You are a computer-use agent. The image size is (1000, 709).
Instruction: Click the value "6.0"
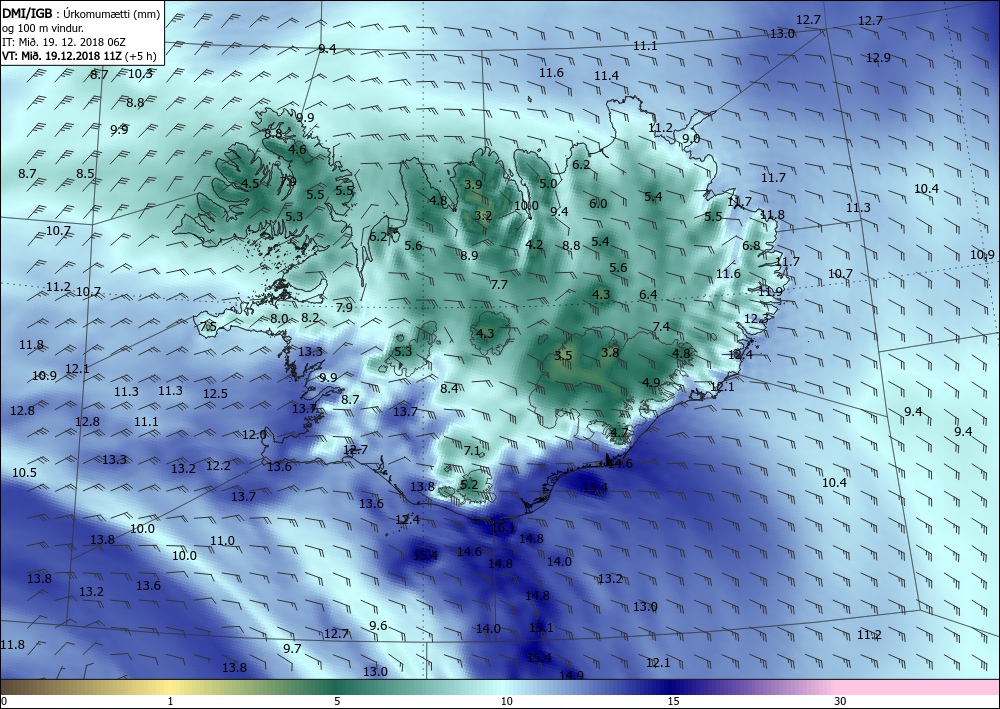click(x=598, y=203)
